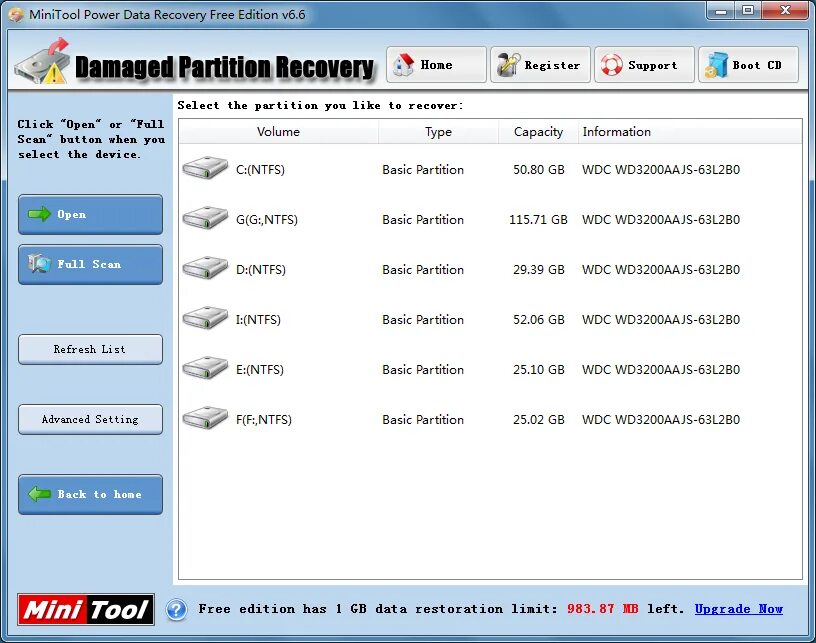Click the drive icon for I:(NTFS)
The height and width of the screenshot is (643, 816).
[x=205, y=317]
